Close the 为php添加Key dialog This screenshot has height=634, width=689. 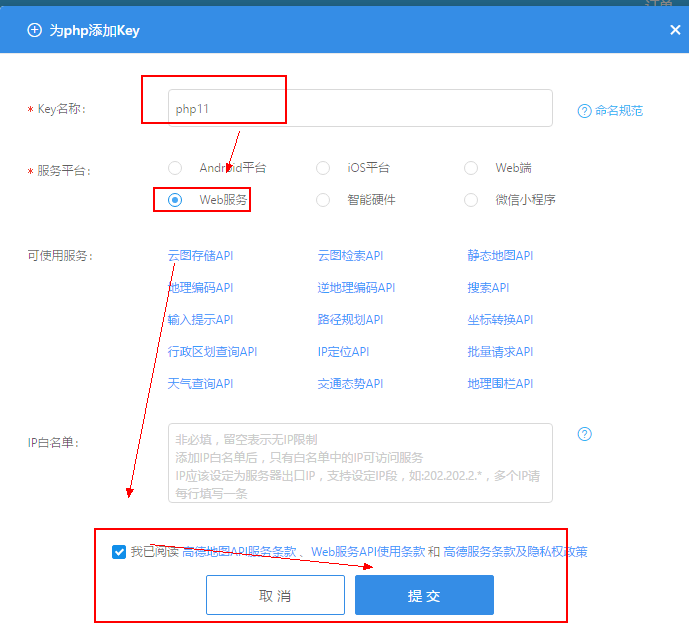tap(675, 30)
